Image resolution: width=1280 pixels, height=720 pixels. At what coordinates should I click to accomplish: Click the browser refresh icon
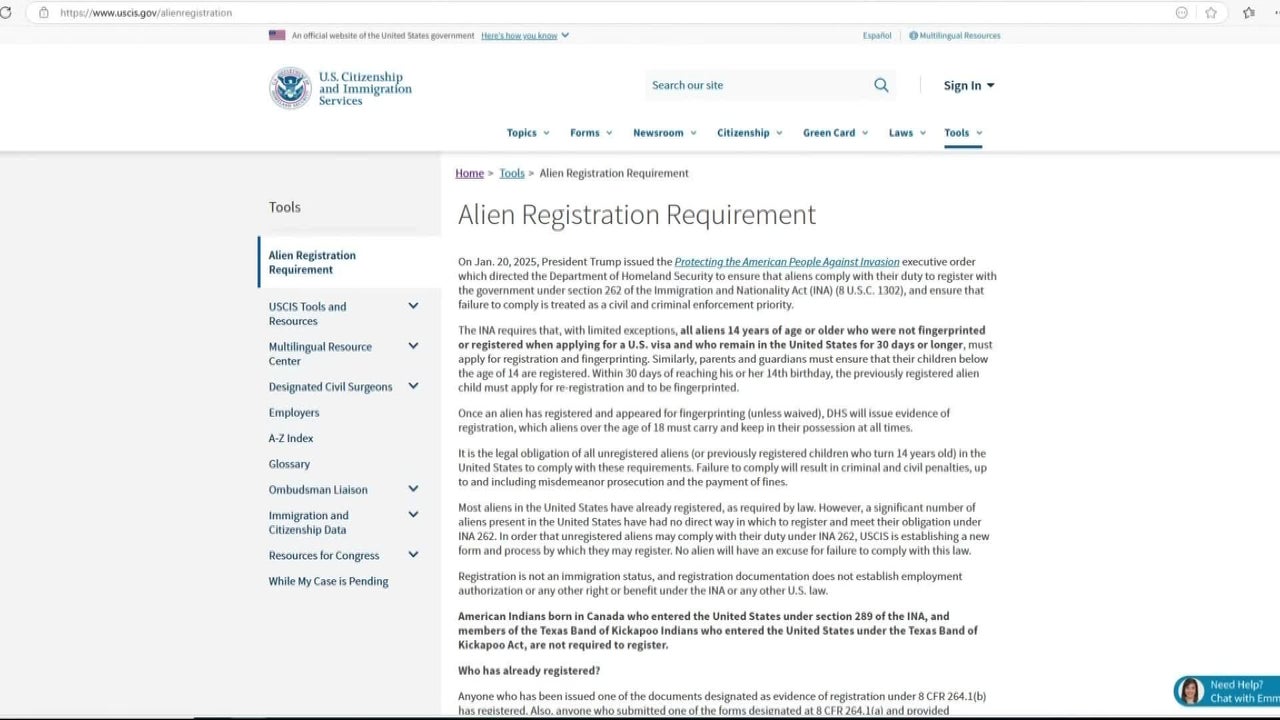[x=5, y=13]
